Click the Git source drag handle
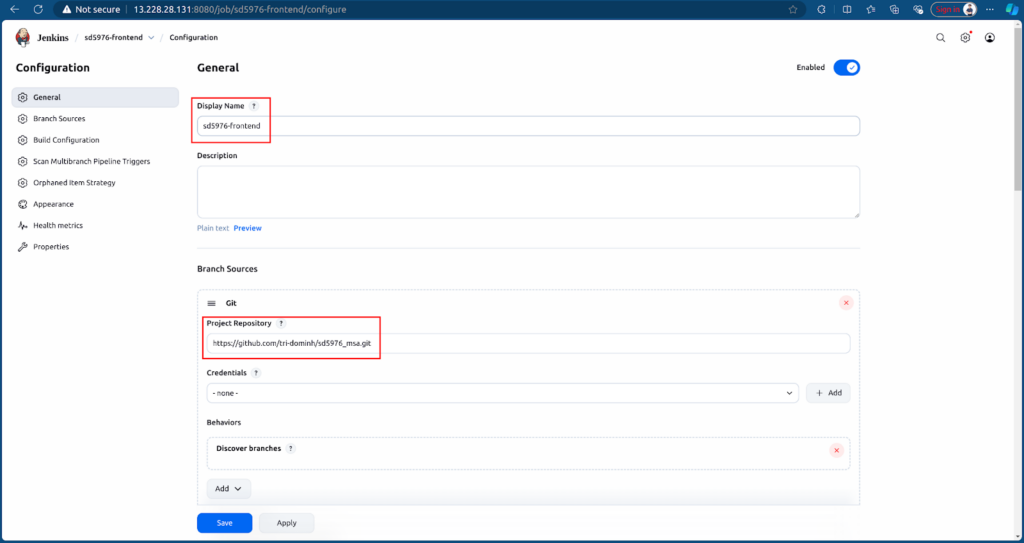1024x543 pixels. (212, 303)
